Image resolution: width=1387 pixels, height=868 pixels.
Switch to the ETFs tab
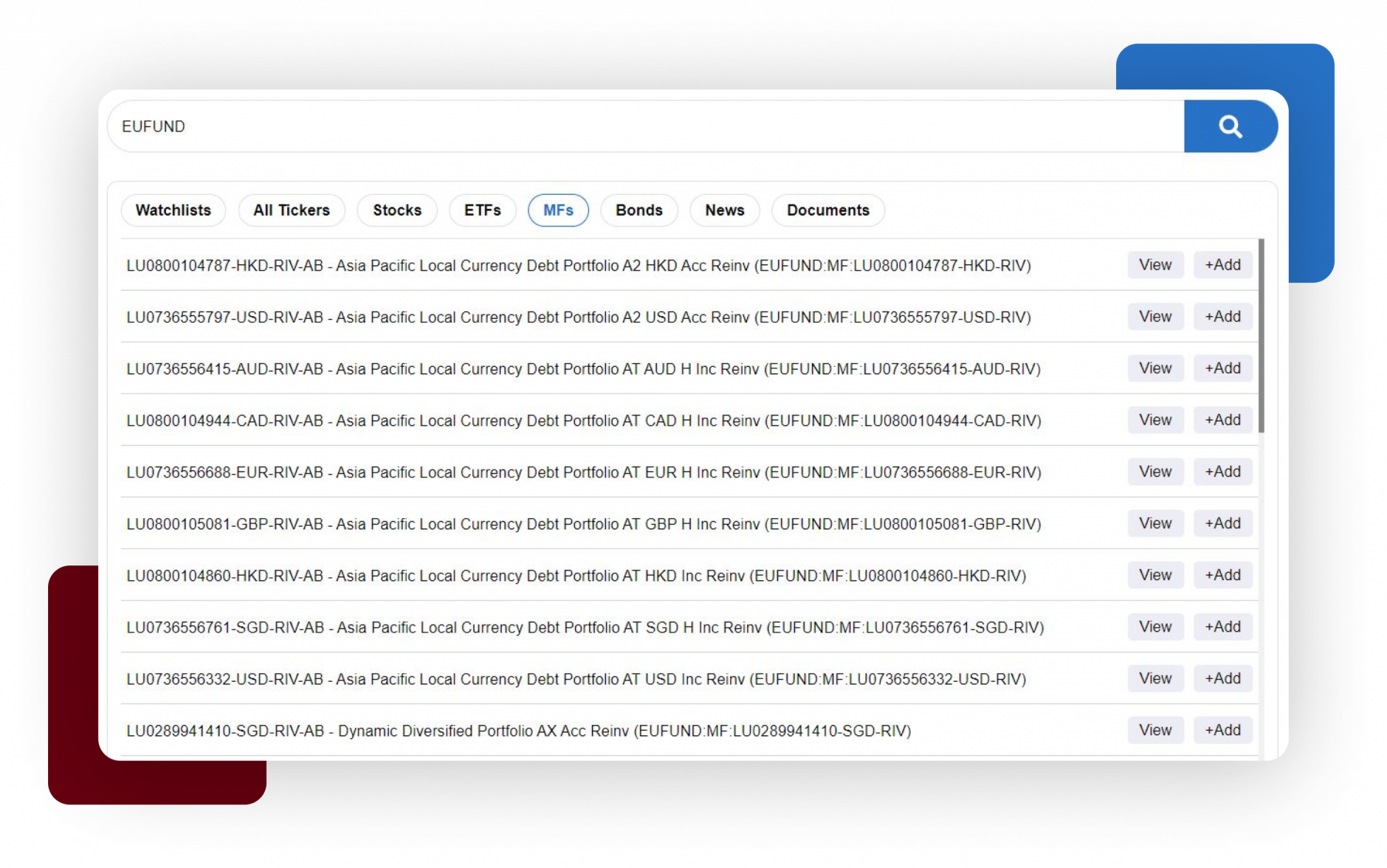[x=482, y=210]
